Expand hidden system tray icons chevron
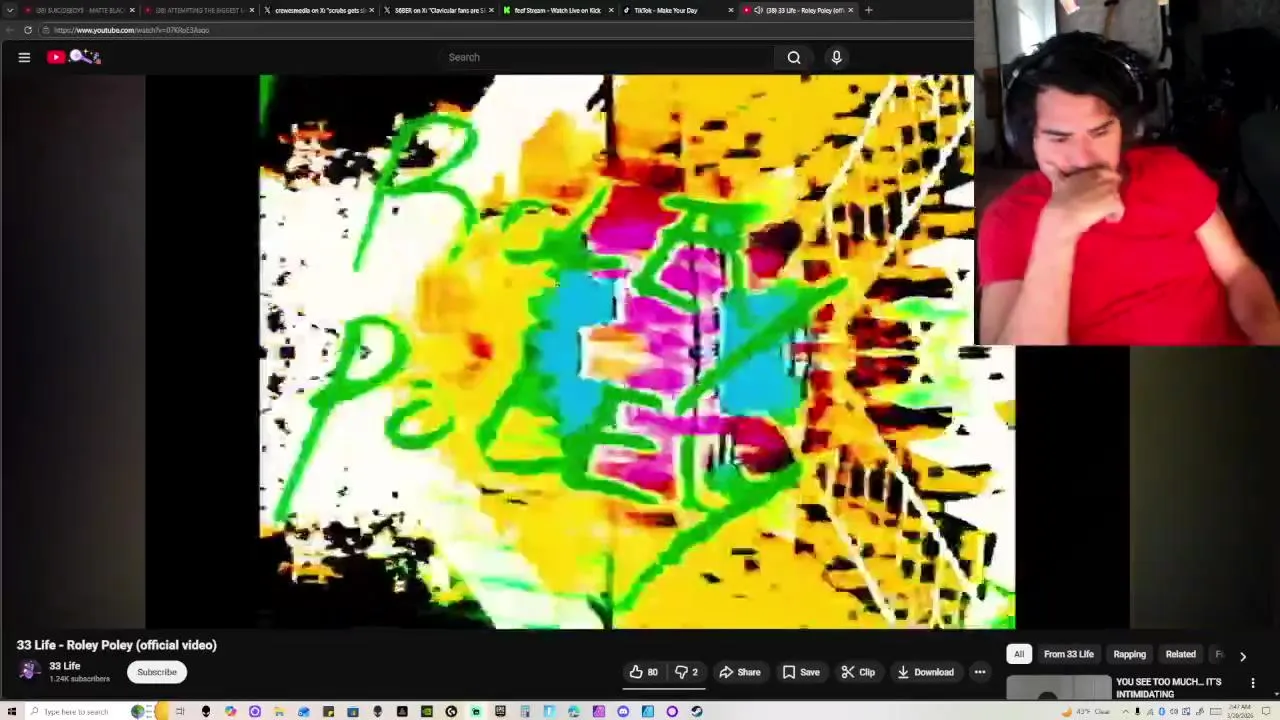 1126,711
